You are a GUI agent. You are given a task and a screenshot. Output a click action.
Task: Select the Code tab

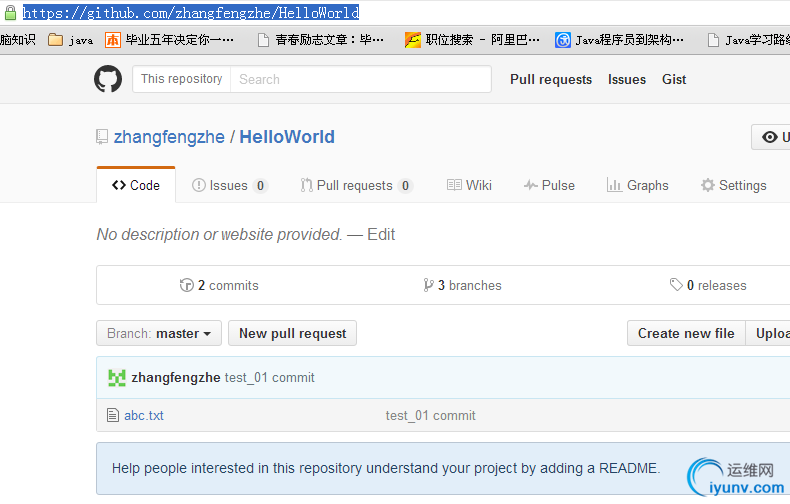pyautogui.click(x=136, y=185)
